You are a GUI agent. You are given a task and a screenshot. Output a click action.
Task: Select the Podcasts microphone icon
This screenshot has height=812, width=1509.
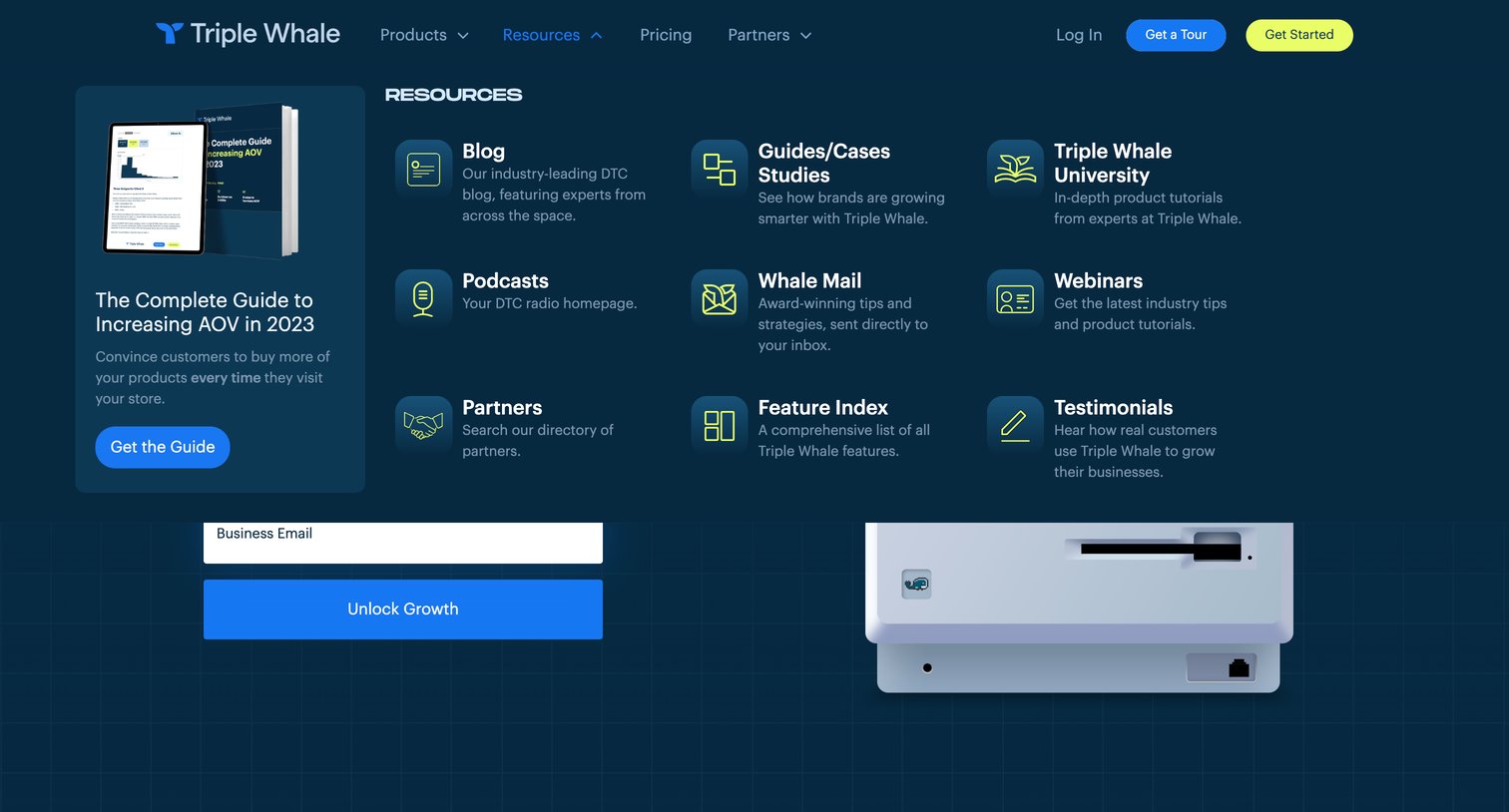423,298
